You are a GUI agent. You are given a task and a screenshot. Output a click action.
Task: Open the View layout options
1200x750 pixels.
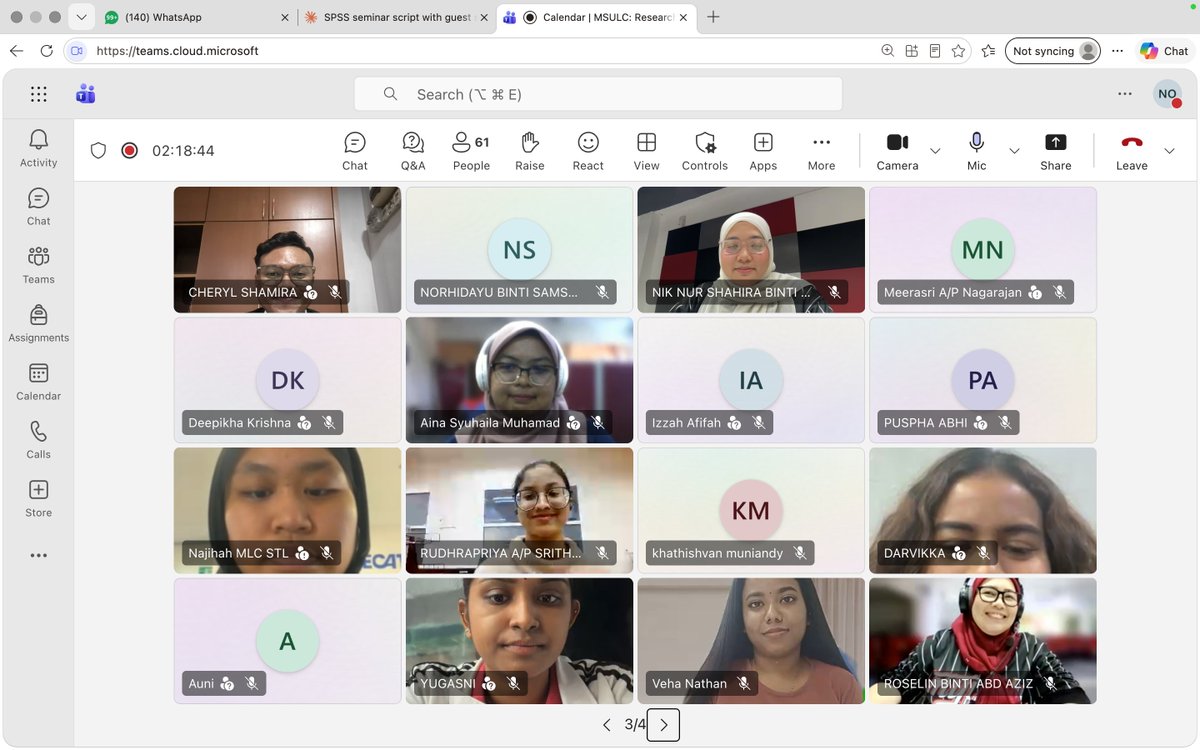[646, 151]
